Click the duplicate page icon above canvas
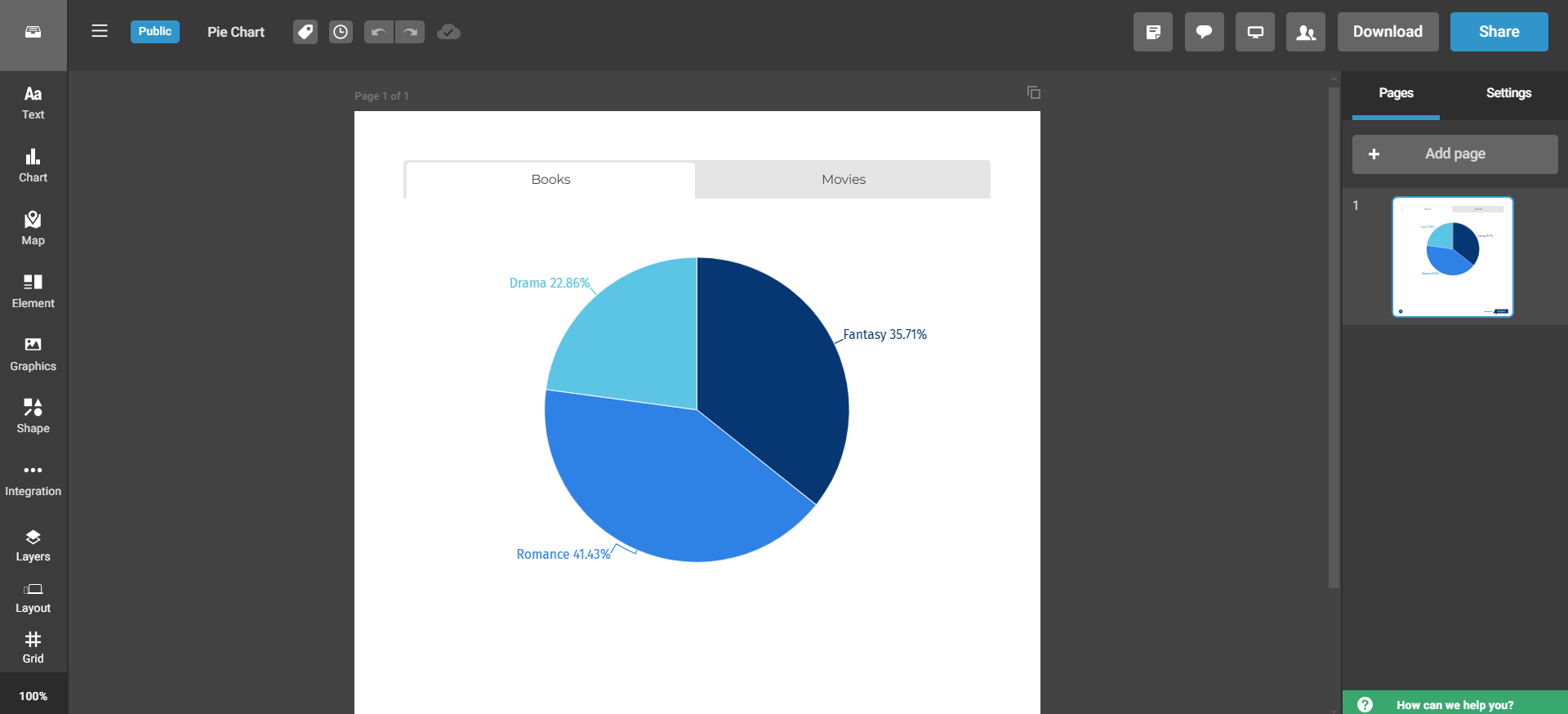Viewport: 1568px width, 714px height. pos(1034,92)
